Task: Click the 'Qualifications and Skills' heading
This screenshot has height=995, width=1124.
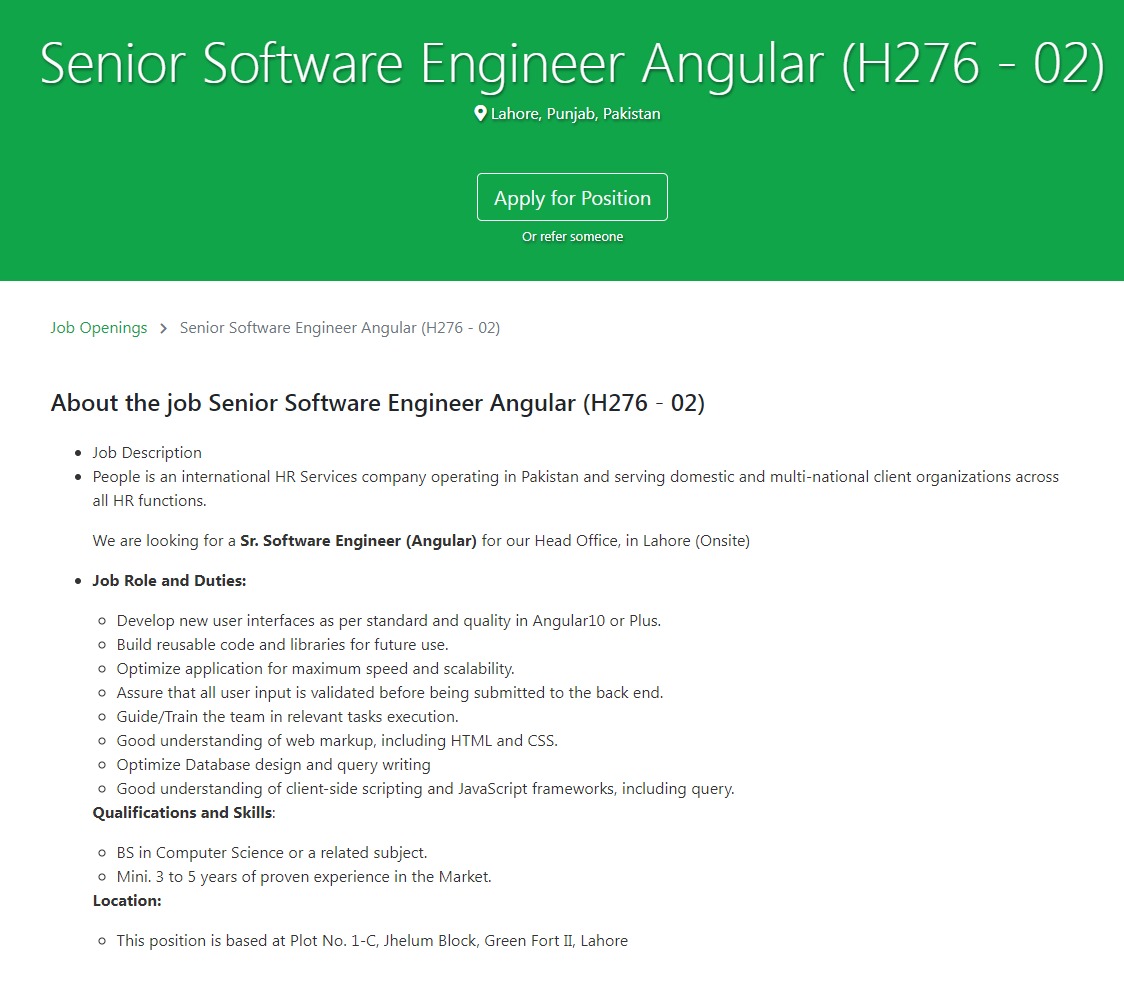Action: [182, 813]
